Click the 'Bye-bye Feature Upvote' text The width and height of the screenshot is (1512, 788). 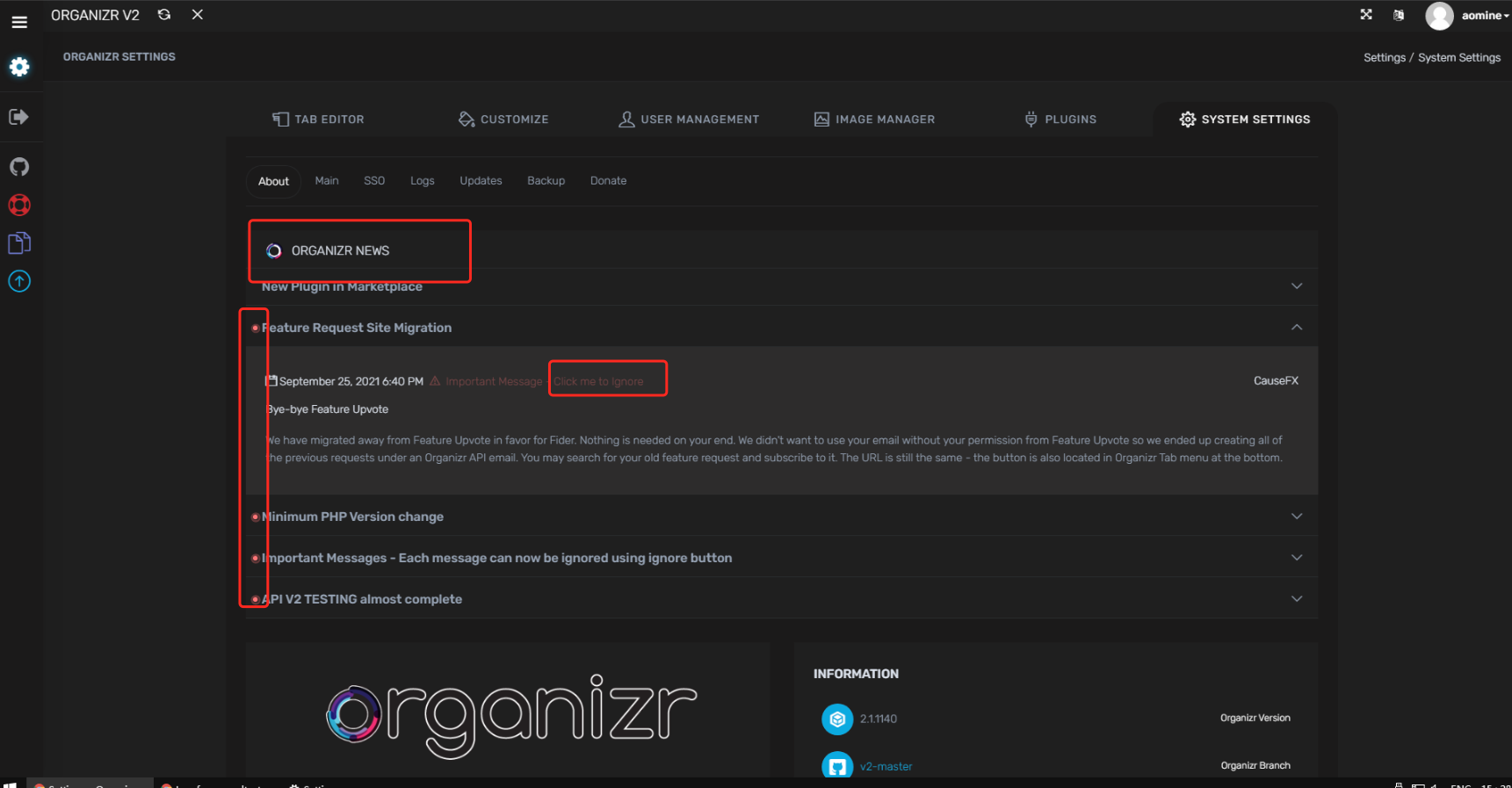click(x=328, y=409)
